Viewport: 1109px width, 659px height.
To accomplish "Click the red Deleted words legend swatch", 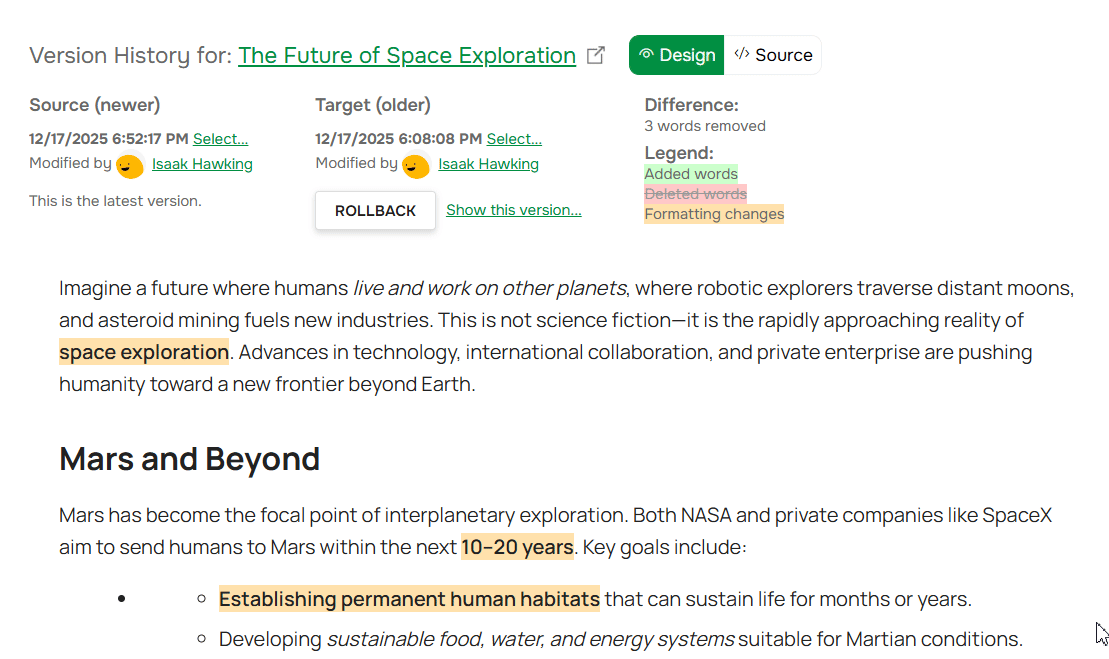I will [695, 194].
